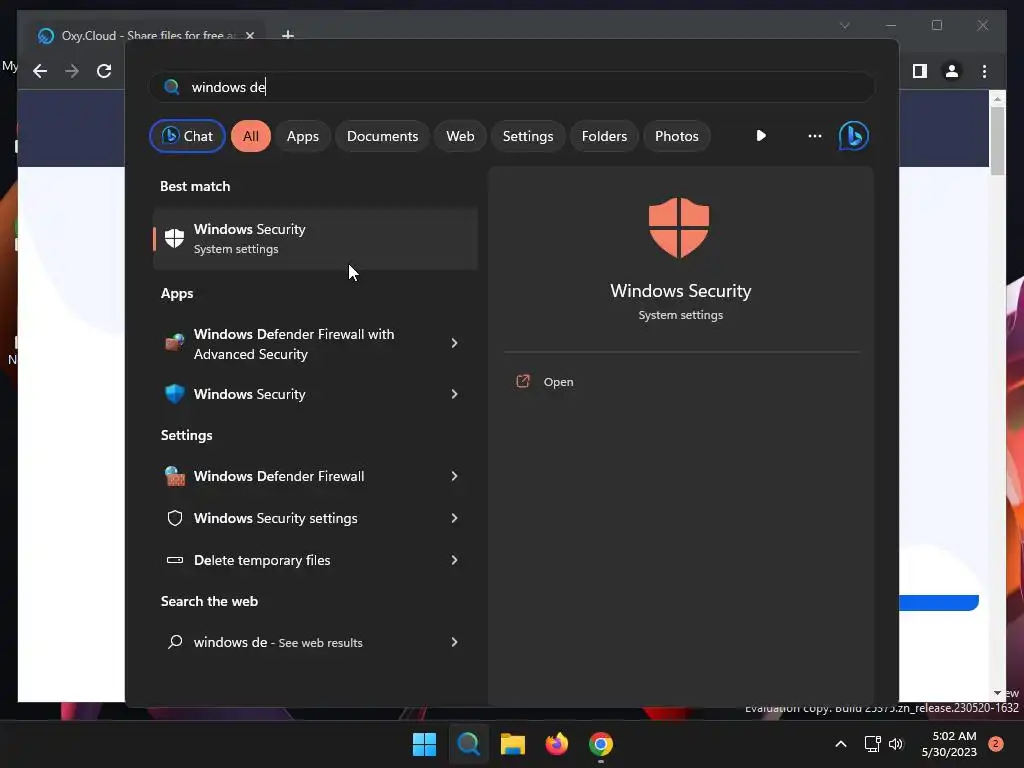Select the Settings filter
The image size is (1024, 768).
click(x=528, y=136)
